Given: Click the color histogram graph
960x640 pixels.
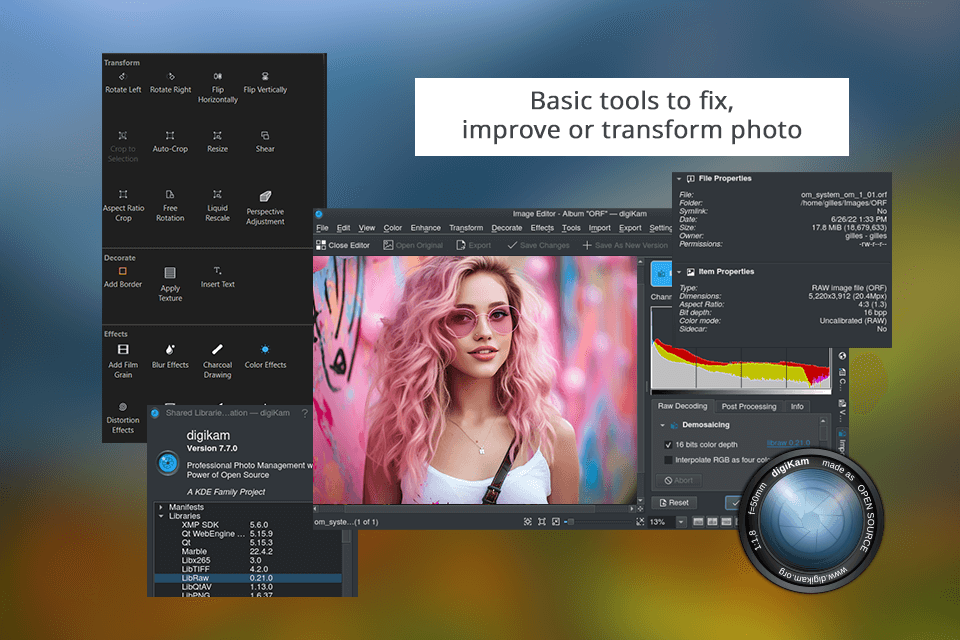Looking at the screenshot, I should 741,349.
